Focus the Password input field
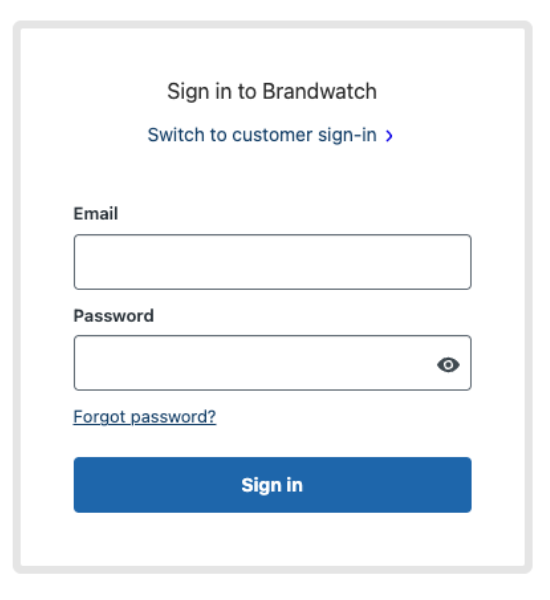This screenshot has width=550, height=600. pyautogui.click(x=273, y=363)
